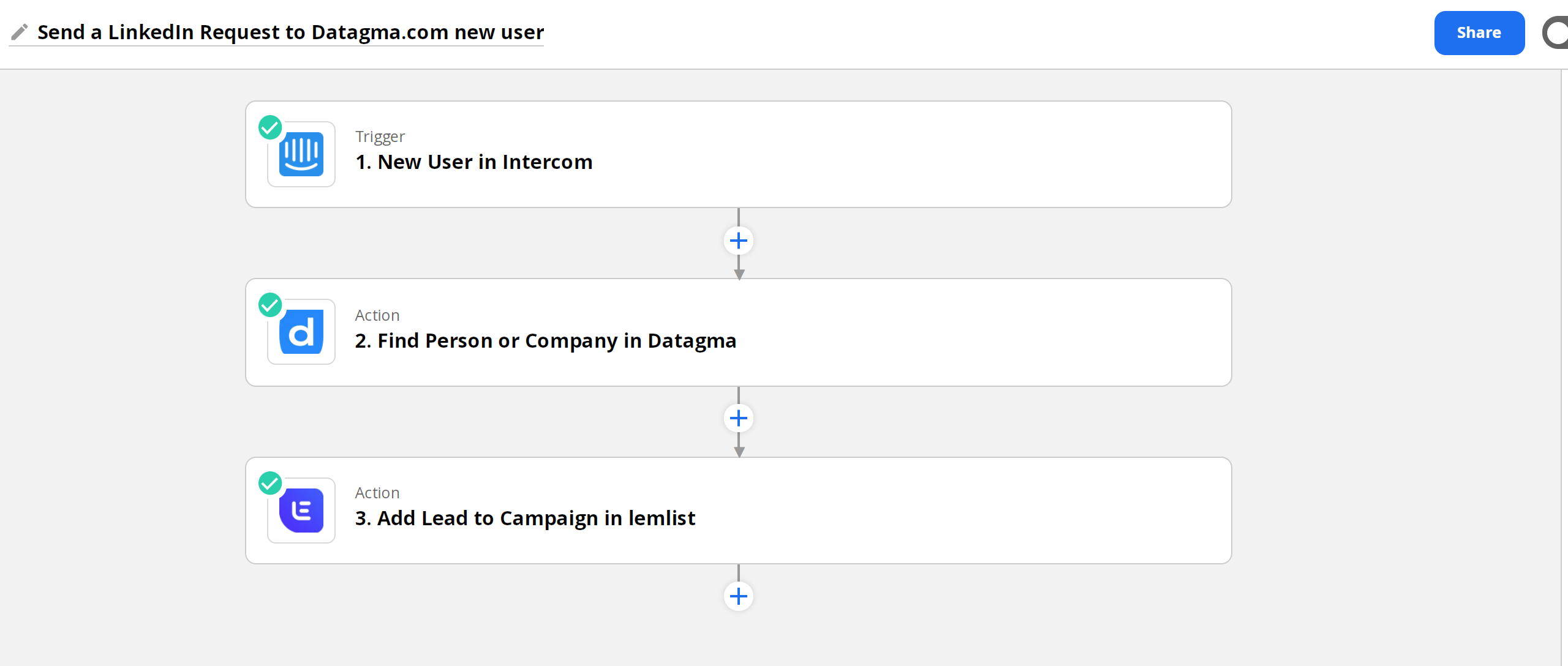Image resolution: width=1568 pixels, height=666 pixels.
Task: Click the vertical scrollbar on right edge
Action: pyautogui.click(x=1564, y=367)
